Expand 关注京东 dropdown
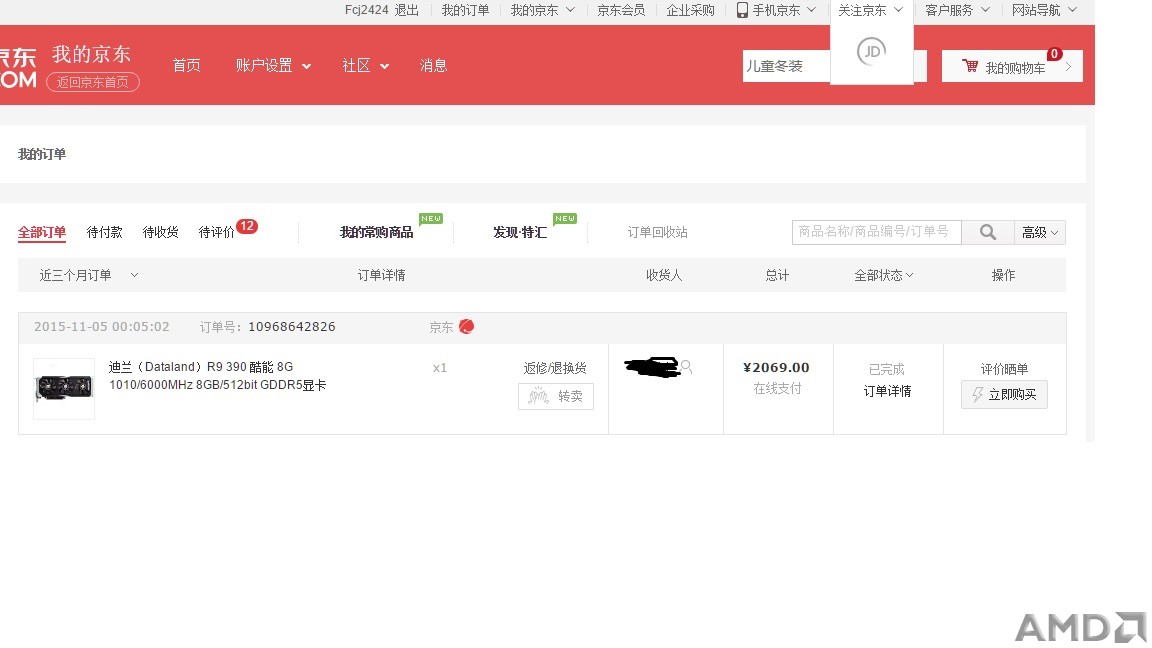The height and width of the screenshot is (648, 1152). click(x=871, y=10)
